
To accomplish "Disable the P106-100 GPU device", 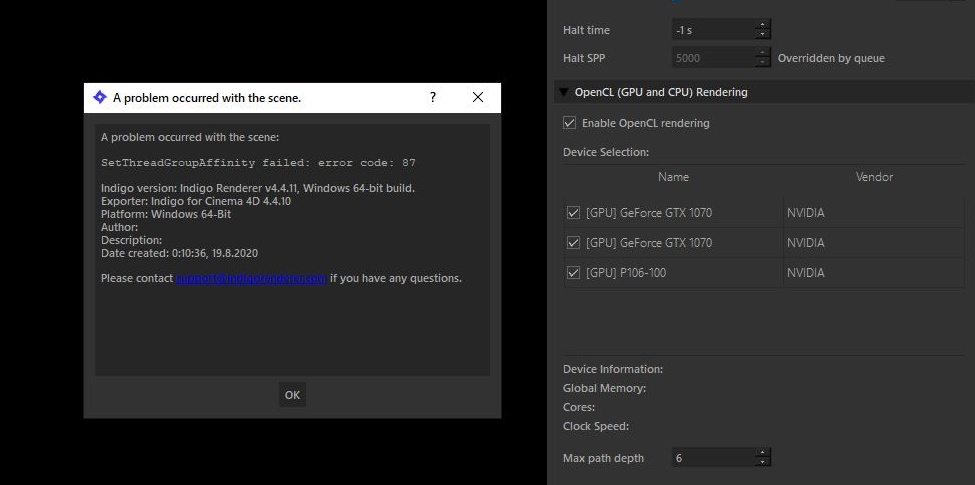I will (x=573, y=273).
